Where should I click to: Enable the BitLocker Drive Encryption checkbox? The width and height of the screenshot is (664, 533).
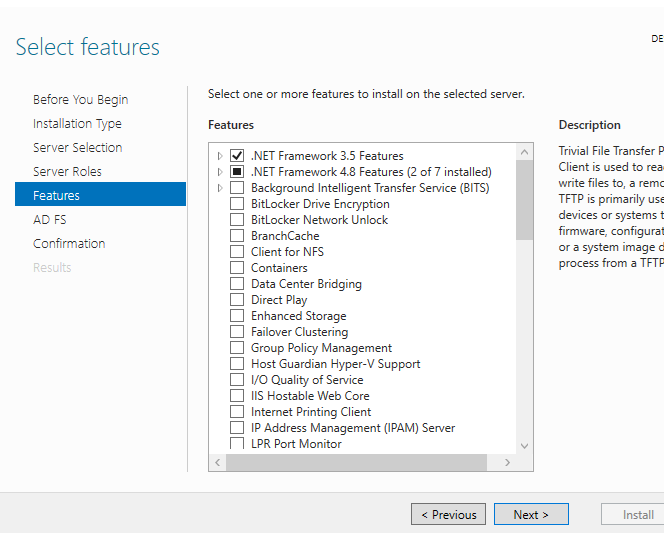click(x=237, y=204)
